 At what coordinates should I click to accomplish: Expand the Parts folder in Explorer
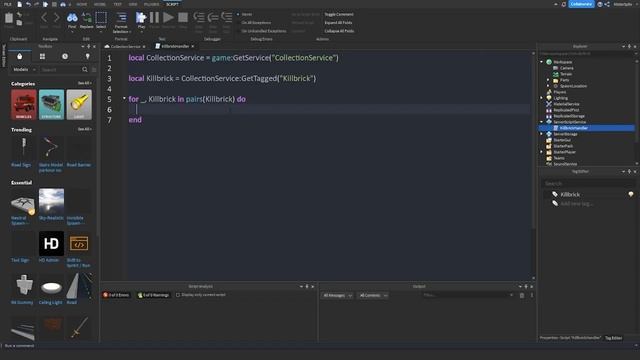click(x=548, y=80)
